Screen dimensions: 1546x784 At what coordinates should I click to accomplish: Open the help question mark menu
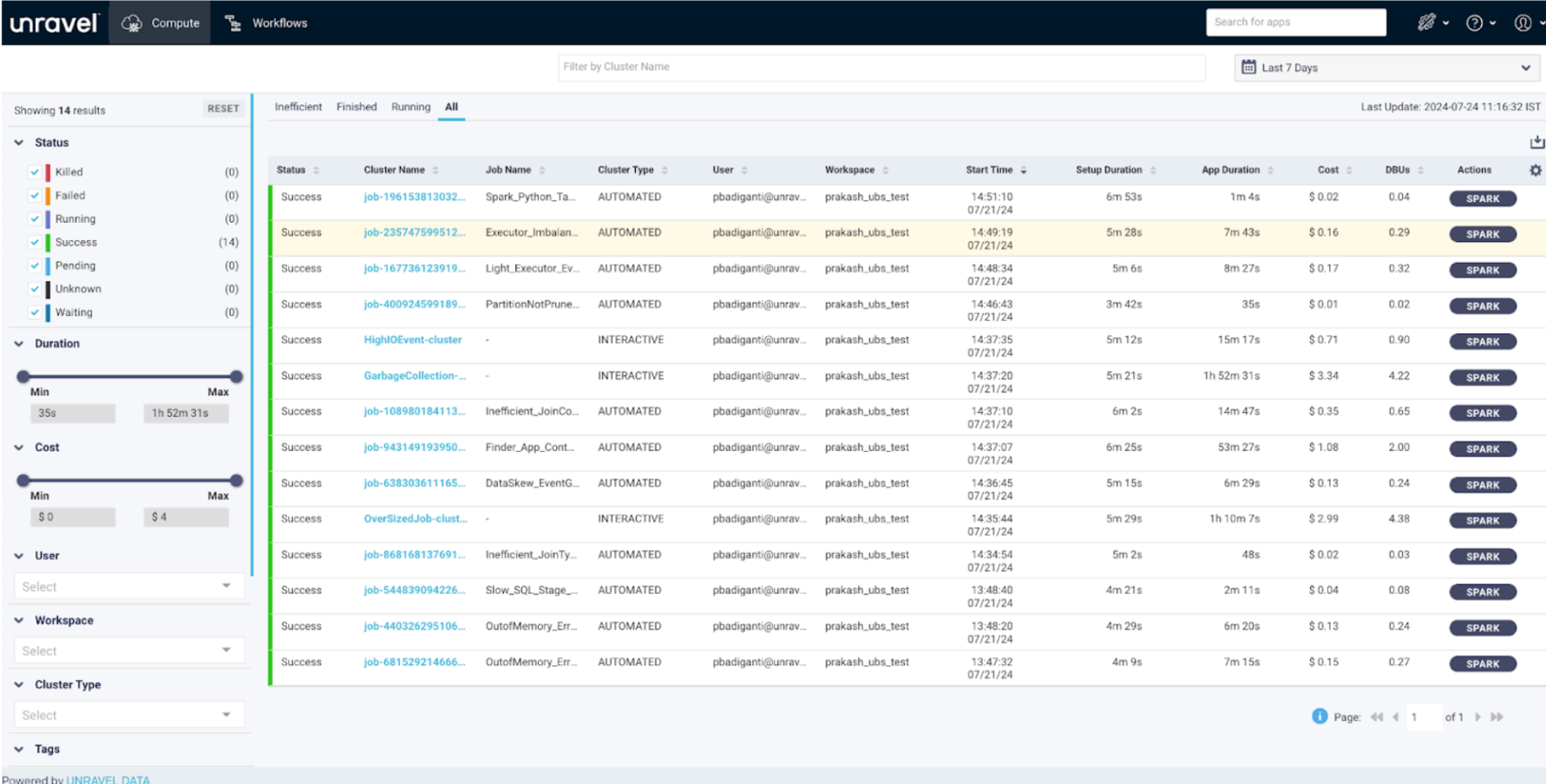[1474, 23]
